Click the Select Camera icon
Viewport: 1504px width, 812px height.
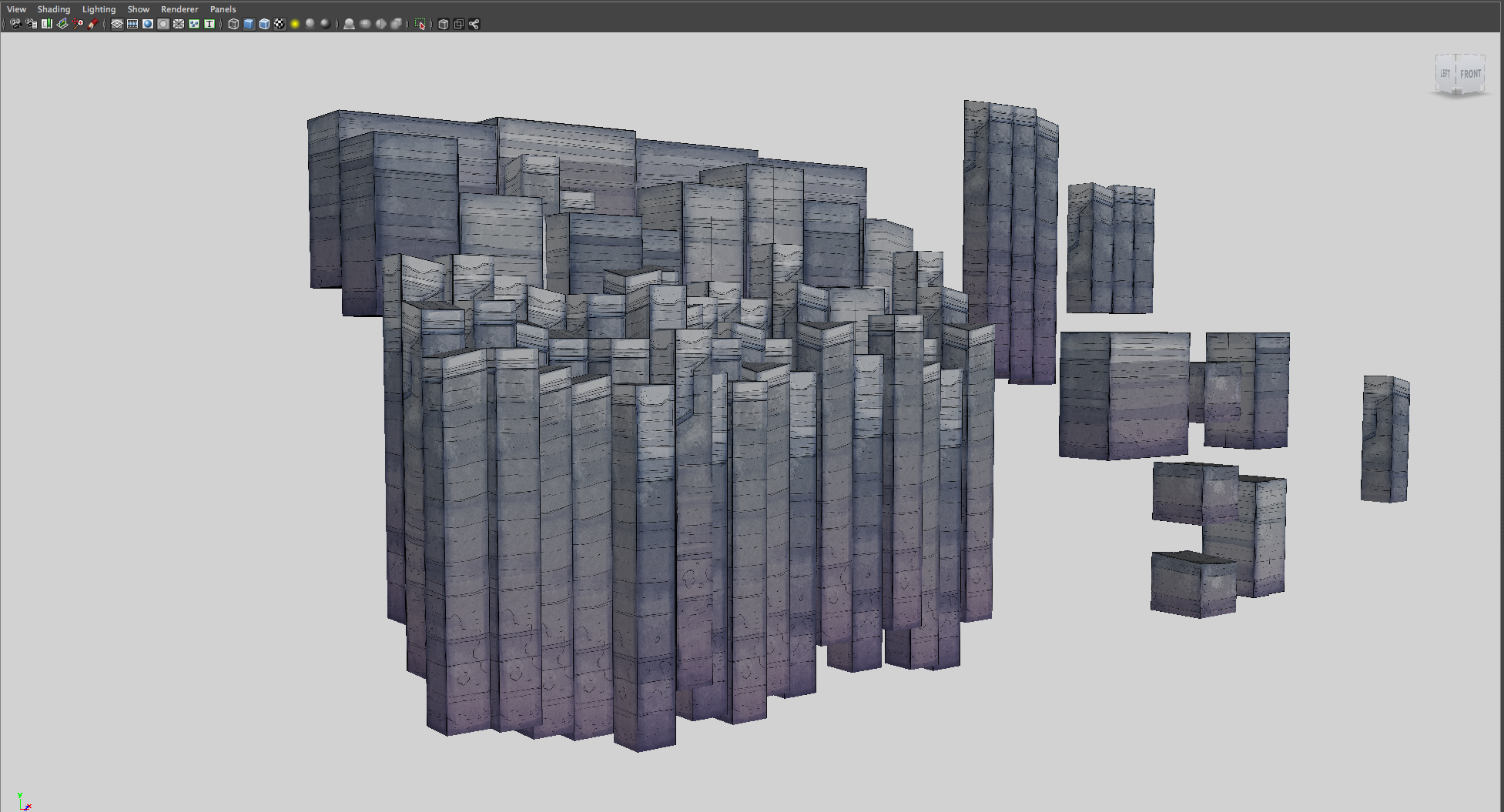point(15,24)
